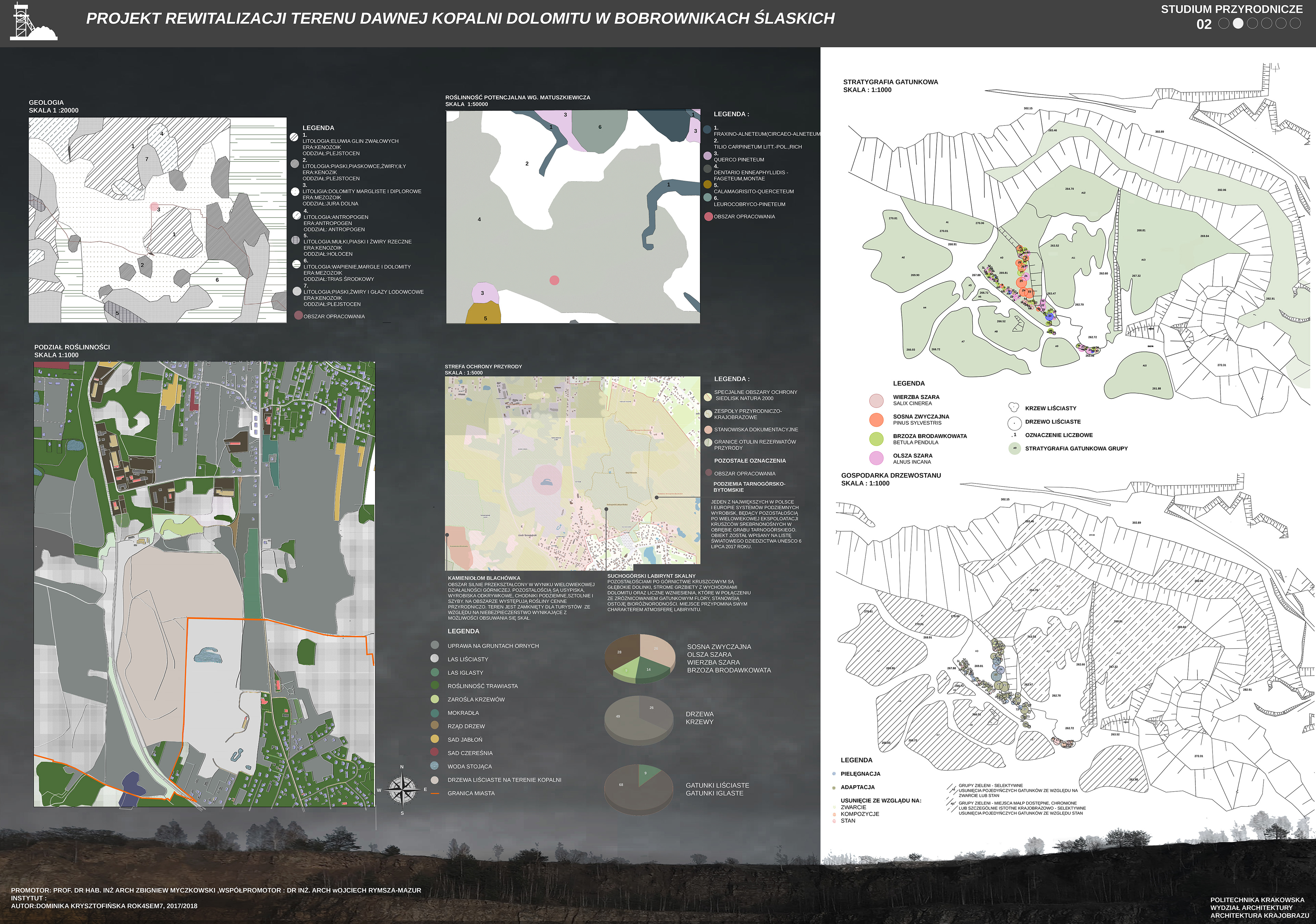Click Stanowiska dokumentacyjne legend swatch
Screen dimensions: 1316x924
pos(708,430)
